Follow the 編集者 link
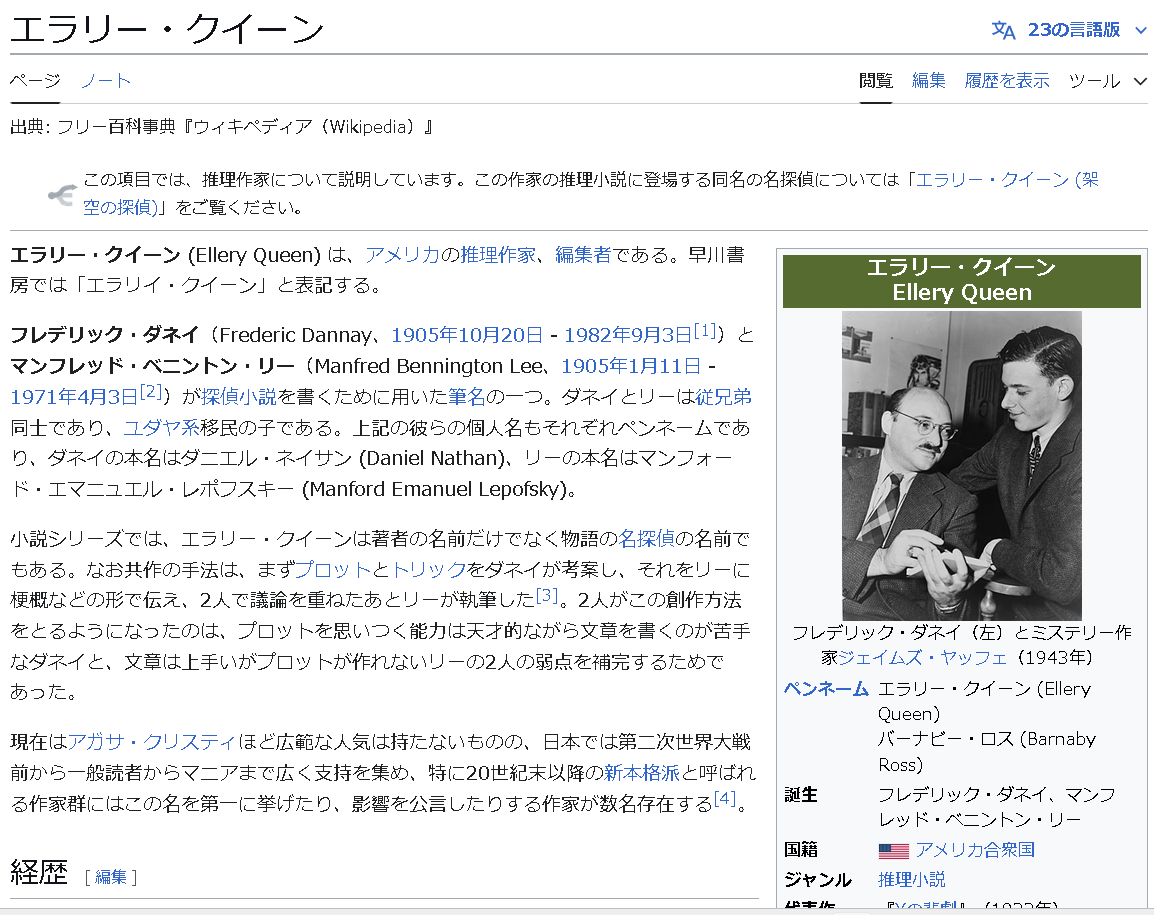 point(583,255)
